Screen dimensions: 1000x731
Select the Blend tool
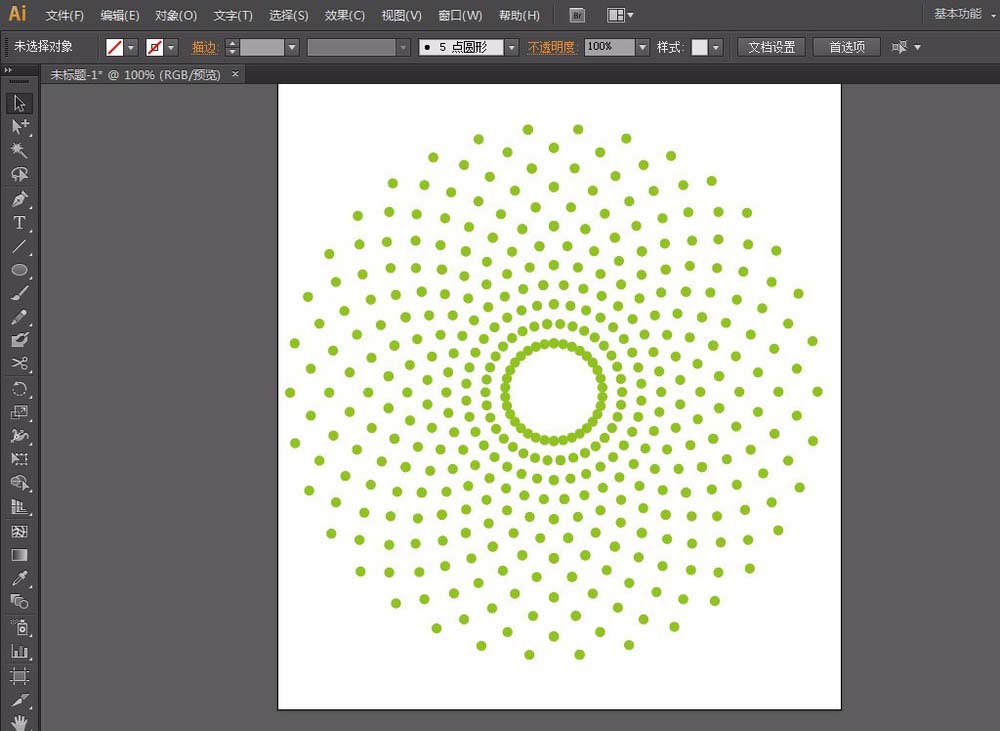(19, 602)
